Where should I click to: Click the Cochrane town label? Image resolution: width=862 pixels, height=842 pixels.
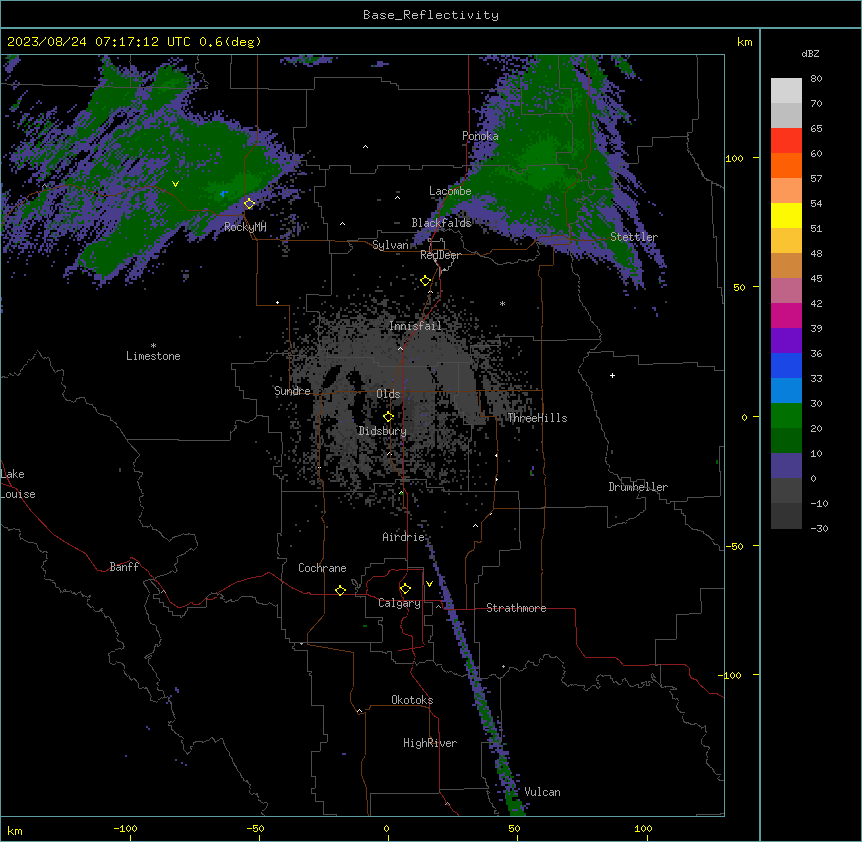[322, 568]
